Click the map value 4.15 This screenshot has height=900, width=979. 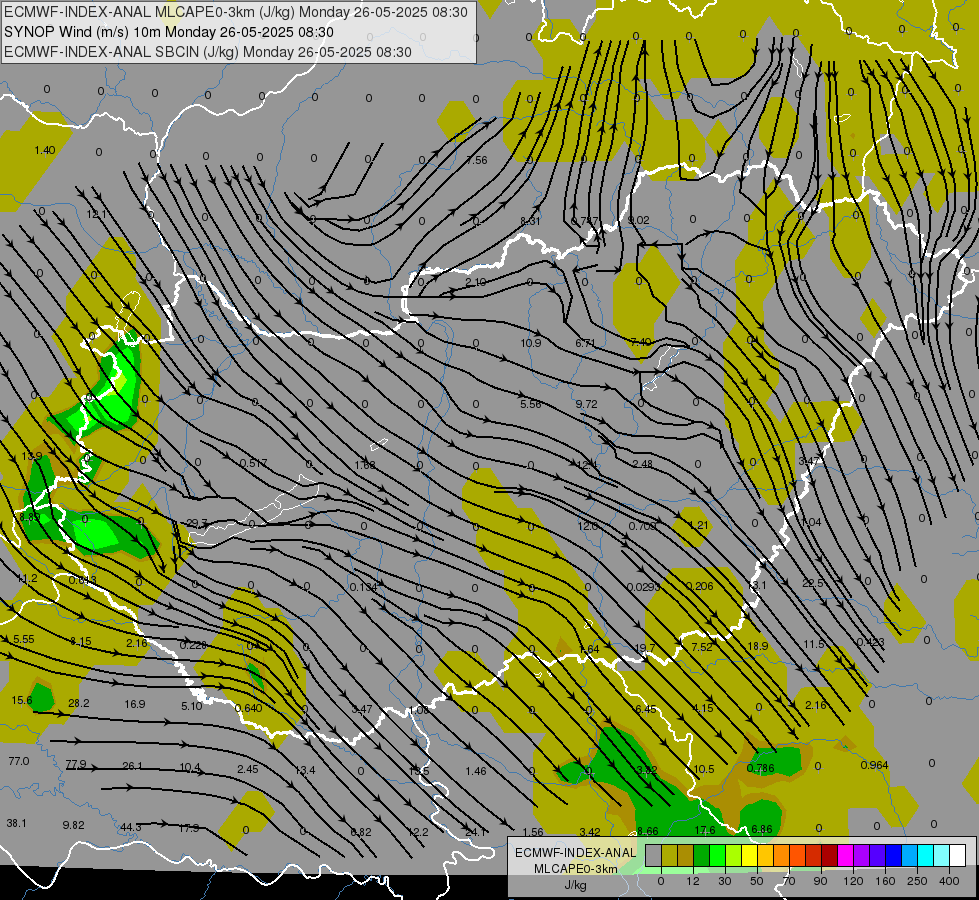[x=703, y=708]
